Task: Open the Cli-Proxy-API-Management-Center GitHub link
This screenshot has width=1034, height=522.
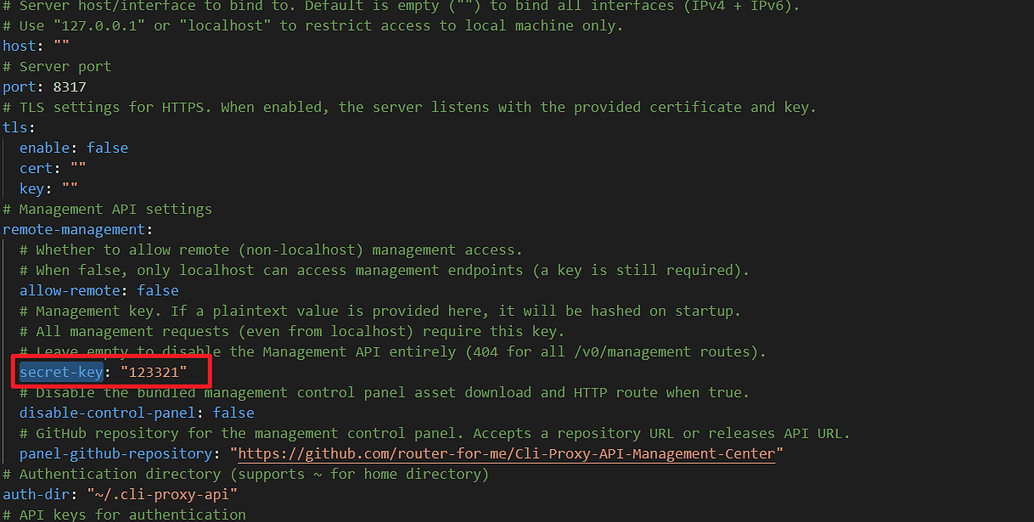Action: point(506,453)
